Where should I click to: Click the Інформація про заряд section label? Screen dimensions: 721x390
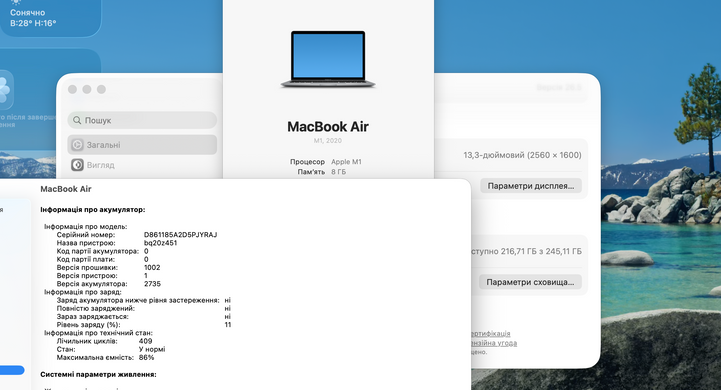(83, 292)
